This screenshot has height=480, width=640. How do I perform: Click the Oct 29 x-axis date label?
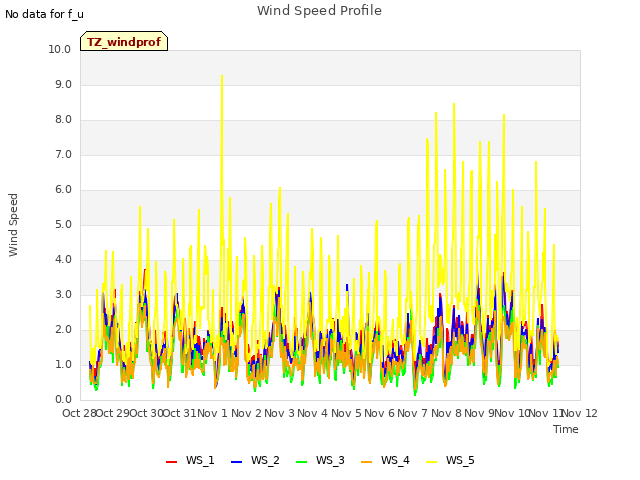[x=113, y=413]
